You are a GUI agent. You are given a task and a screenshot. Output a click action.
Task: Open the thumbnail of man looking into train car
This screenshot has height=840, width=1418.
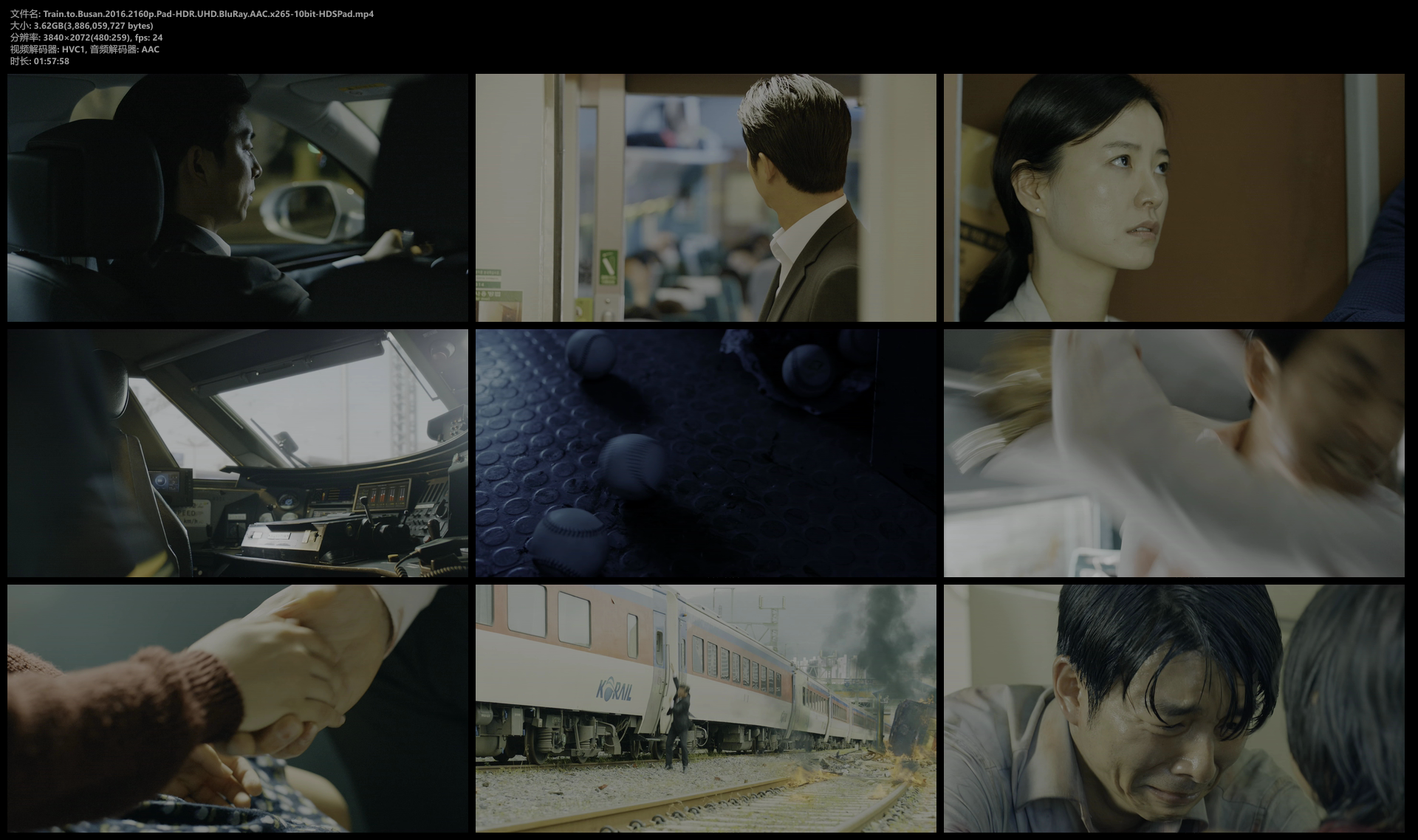pos(705,197)
